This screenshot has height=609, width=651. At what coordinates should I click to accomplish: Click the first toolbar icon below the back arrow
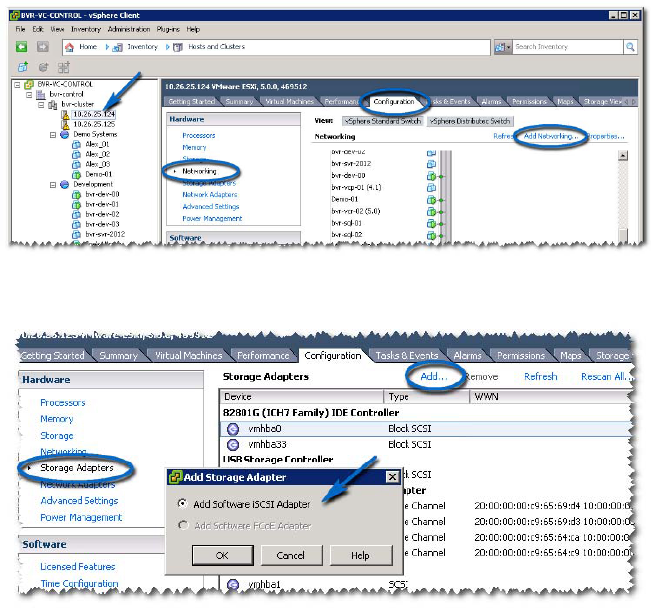(23, 67)
